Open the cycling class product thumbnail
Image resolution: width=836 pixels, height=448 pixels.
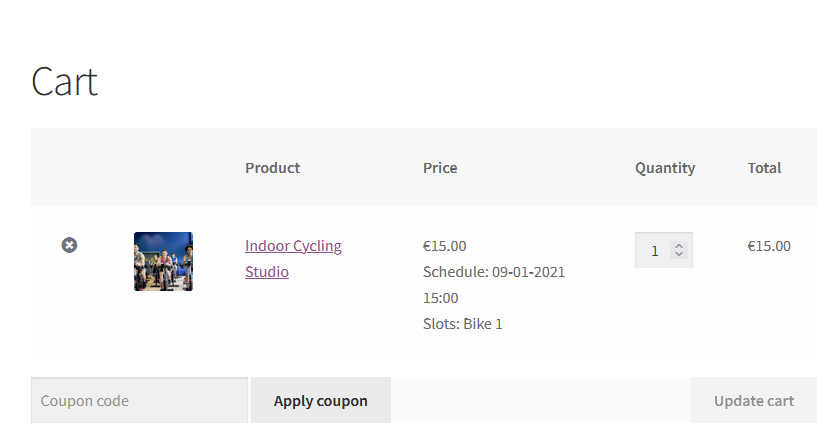coord(163,261)
